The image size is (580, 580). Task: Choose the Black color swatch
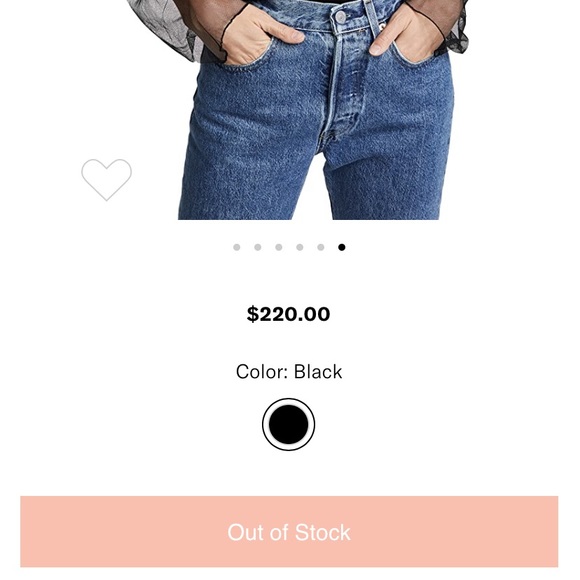pyautogui.click(x=289, y=424)
